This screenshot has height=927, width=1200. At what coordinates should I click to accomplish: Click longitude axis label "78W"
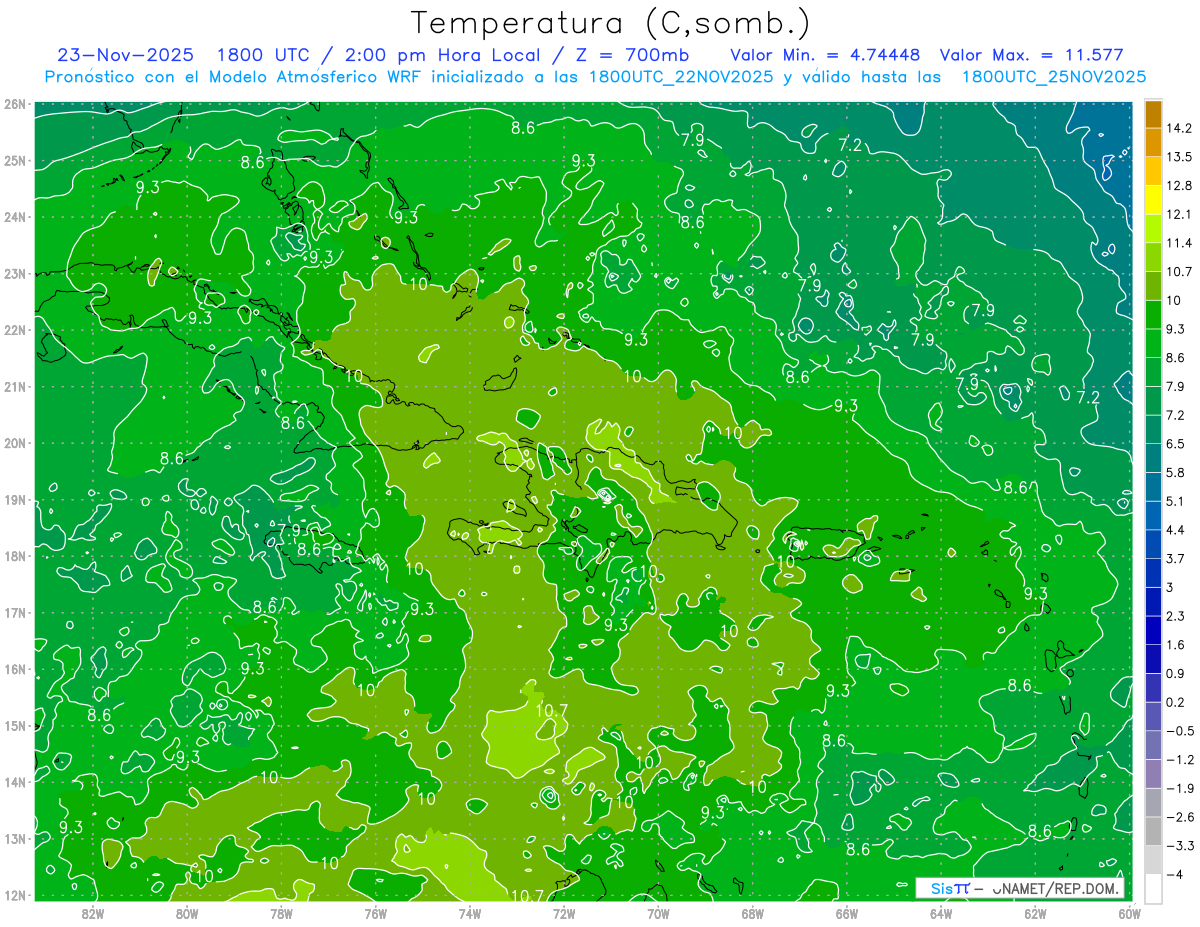(x=281, y=913)
